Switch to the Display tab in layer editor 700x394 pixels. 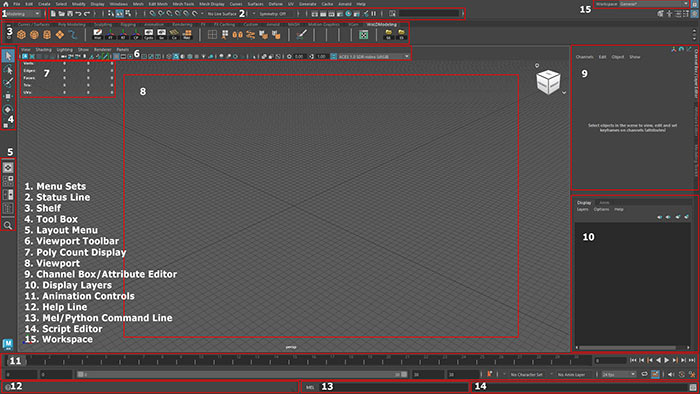click(584, 203)
